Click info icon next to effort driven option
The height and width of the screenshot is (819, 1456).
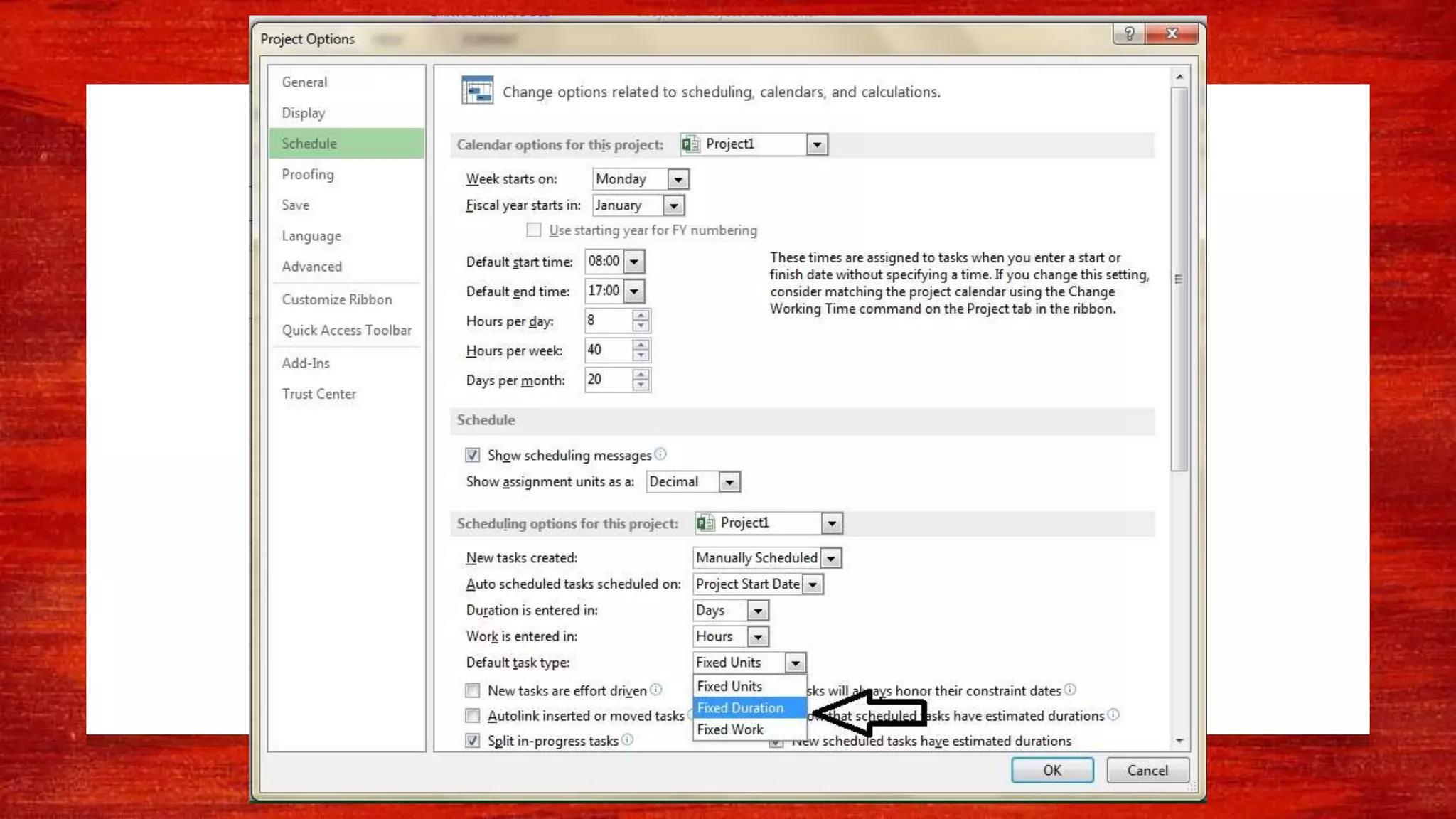coord(656,690)
